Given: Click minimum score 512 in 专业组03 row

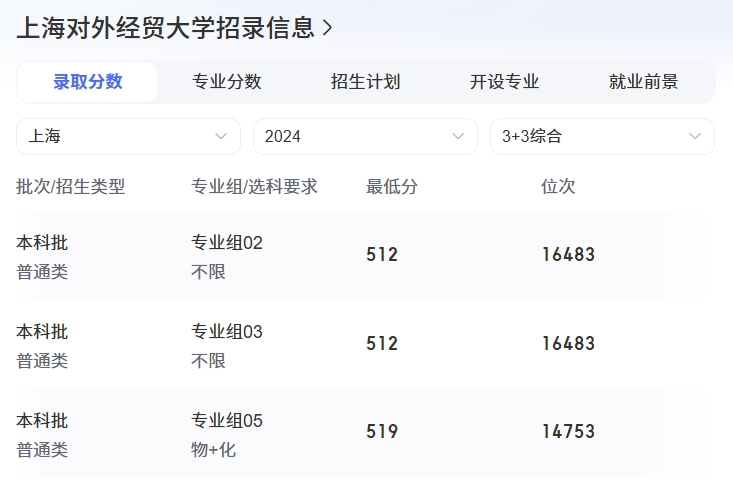Looking at the screenshot, I should point(382,344).
